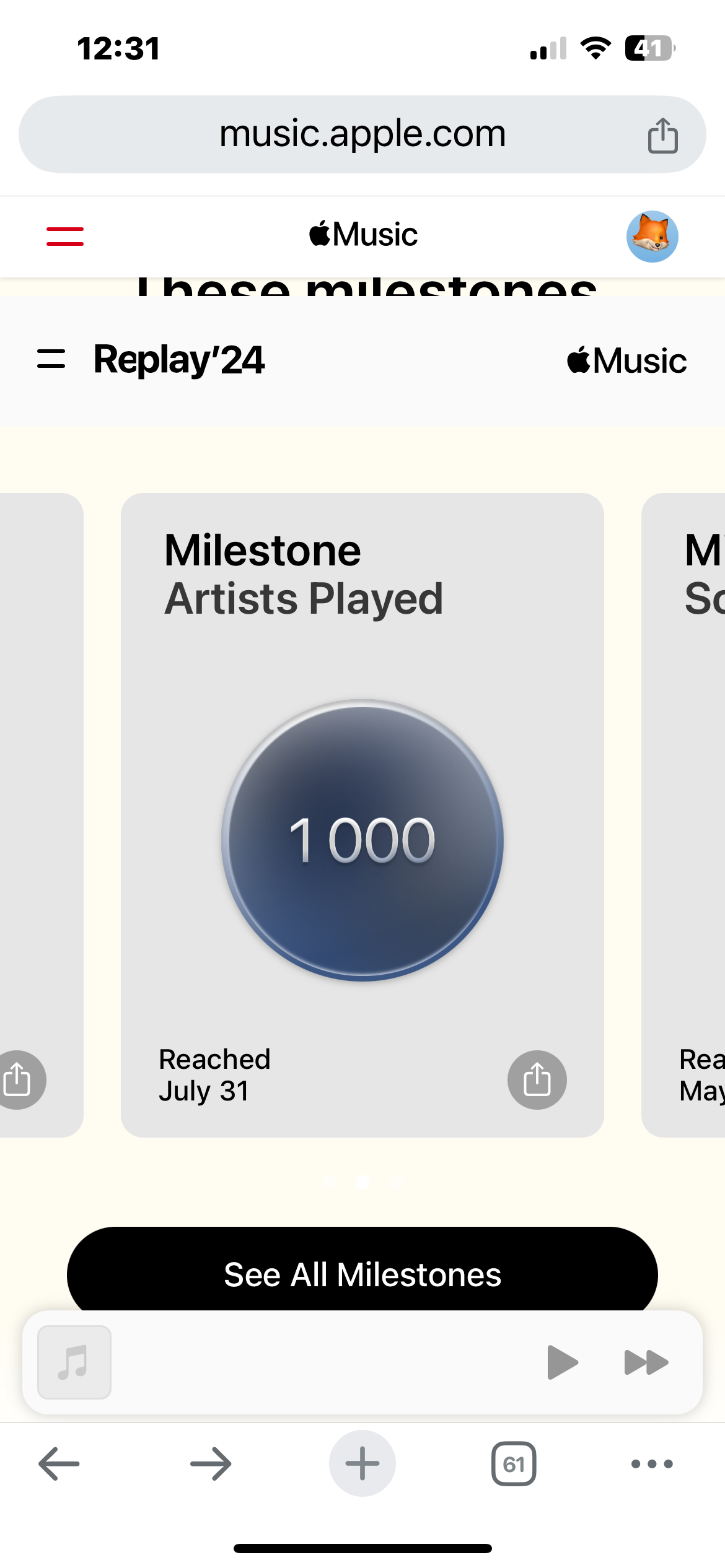Tap the music note album artwork
Screen dimensions: 725x1568
pyautogui.click(x=74, y=1362)
